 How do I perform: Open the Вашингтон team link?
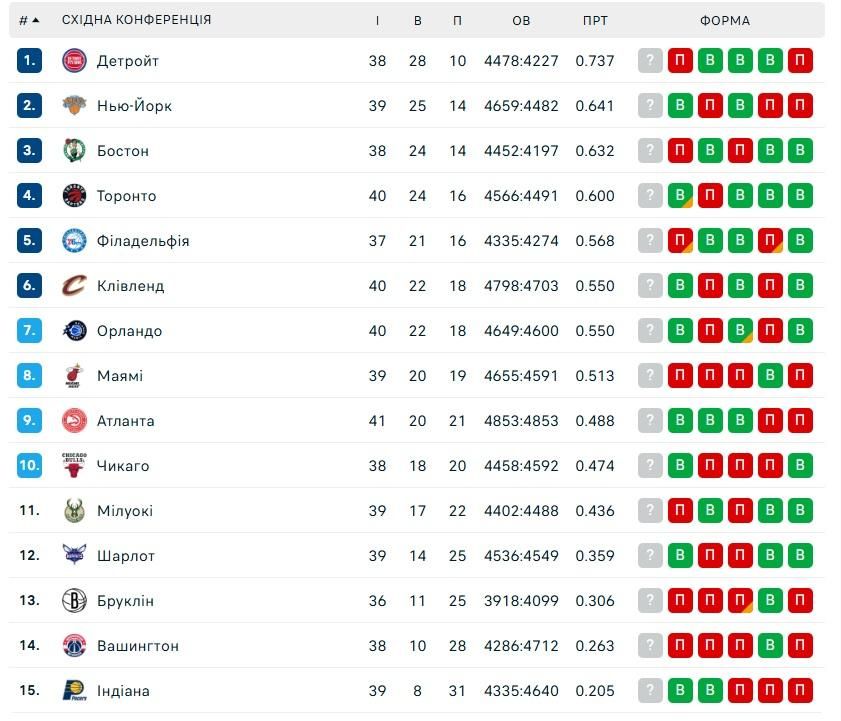tap(138, 646)
